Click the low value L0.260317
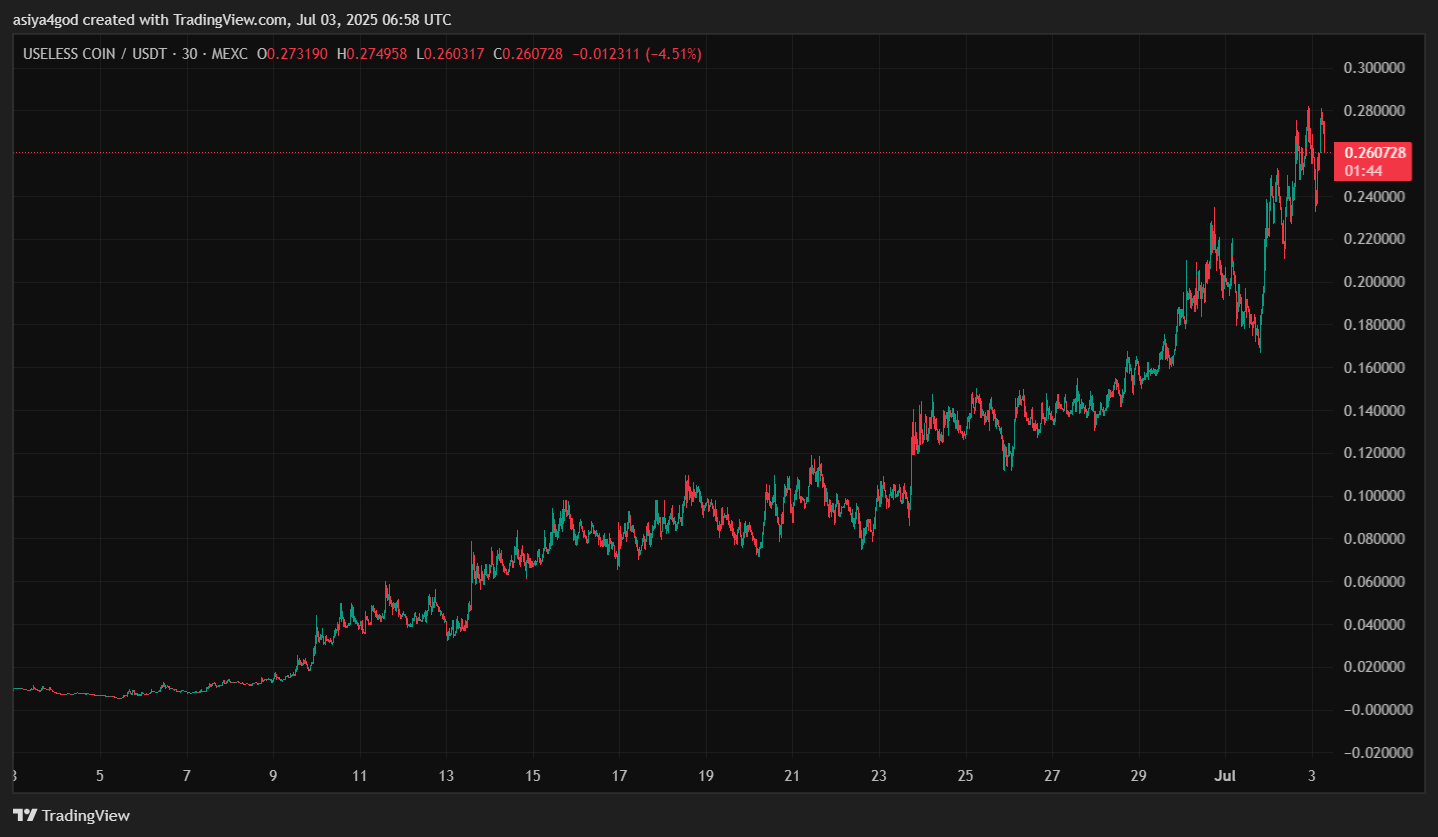The image size is (1438, 837). (450, 54)
